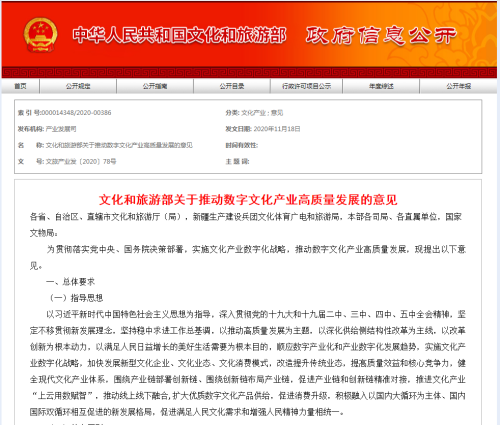Click the red article title 文化和旅游部关于推动数字文化产业高质量发展的意见
500x425 pixels.
(248, 200)
